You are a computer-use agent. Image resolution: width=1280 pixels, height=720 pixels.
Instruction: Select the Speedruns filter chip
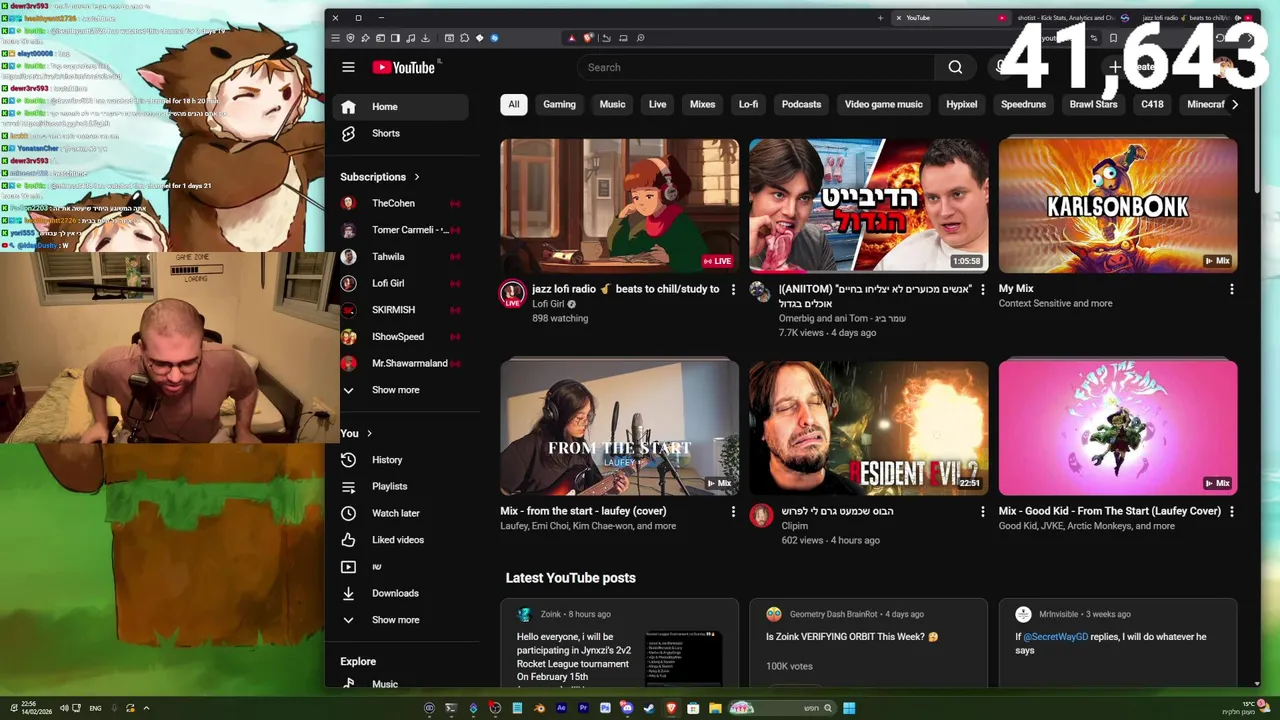pos(1023,104)
